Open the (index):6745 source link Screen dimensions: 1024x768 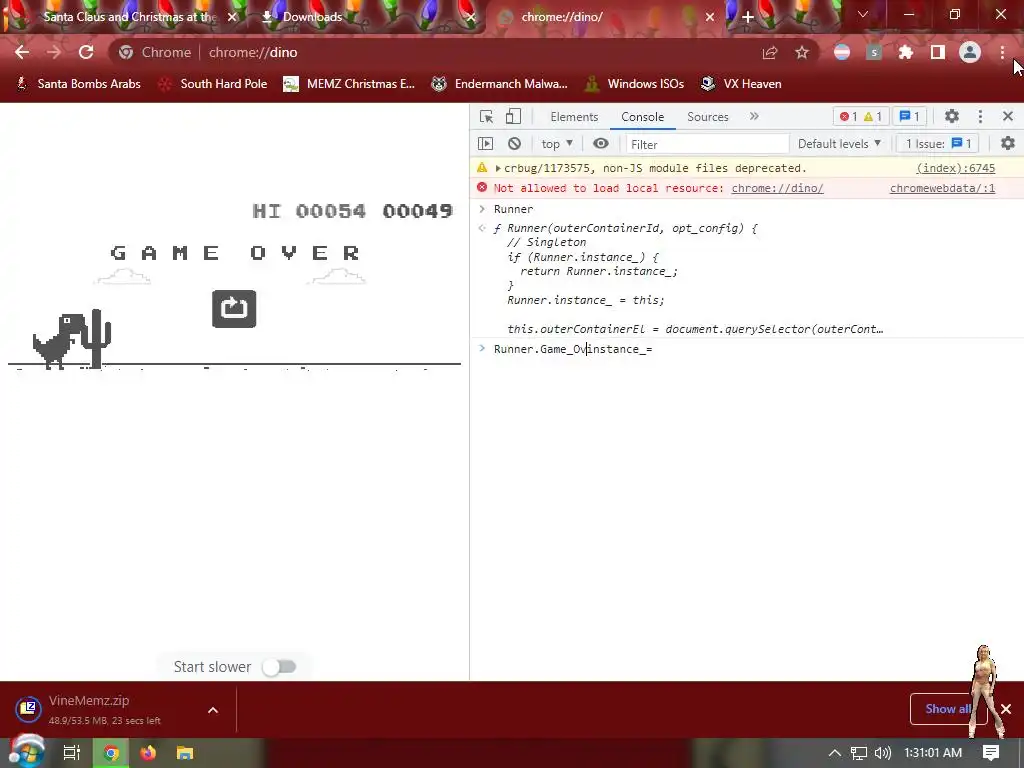pos(955,168)
